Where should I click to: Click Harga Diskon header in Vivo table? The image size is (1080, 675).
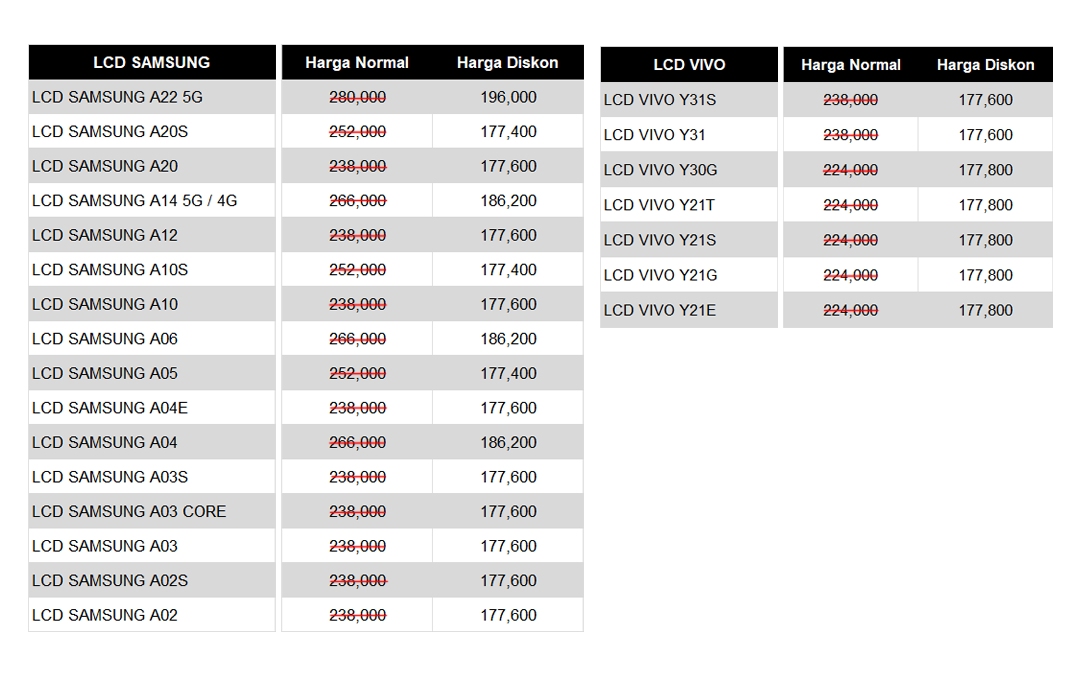pyautogui.click(x=985, y=65)
